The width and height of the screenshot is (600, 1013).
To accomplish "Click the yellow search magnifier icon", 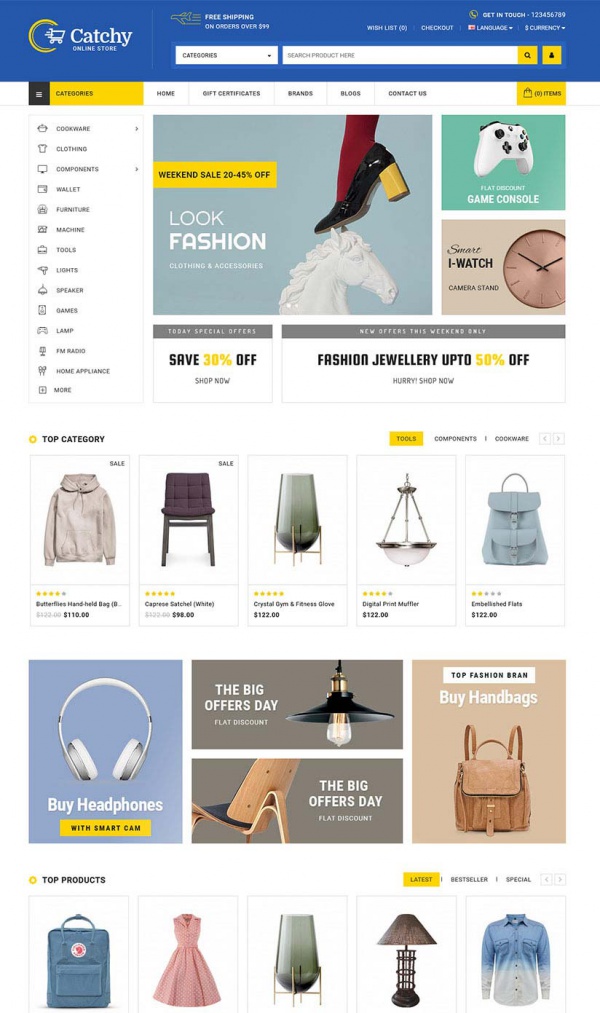I will coord(527,56).
